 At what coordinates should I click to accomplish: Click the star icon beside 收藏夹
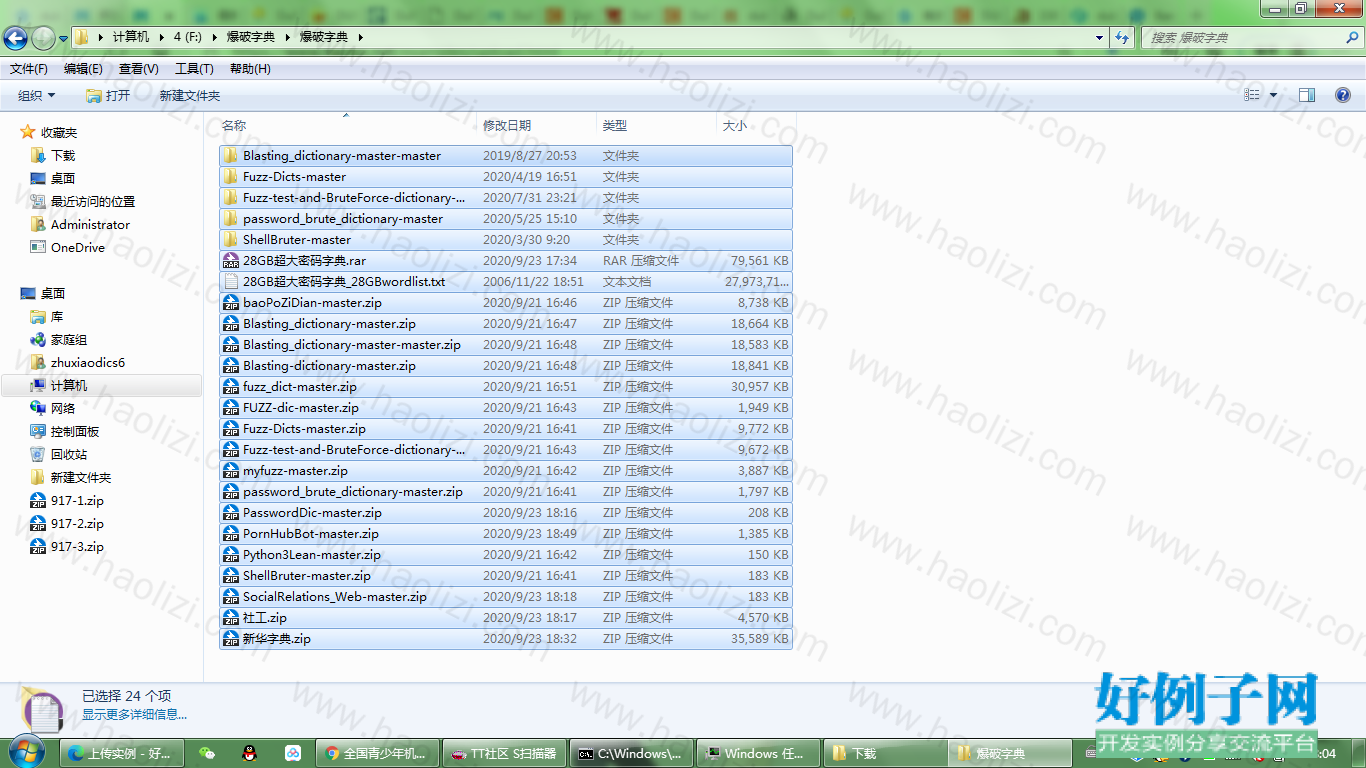[28, 132]
